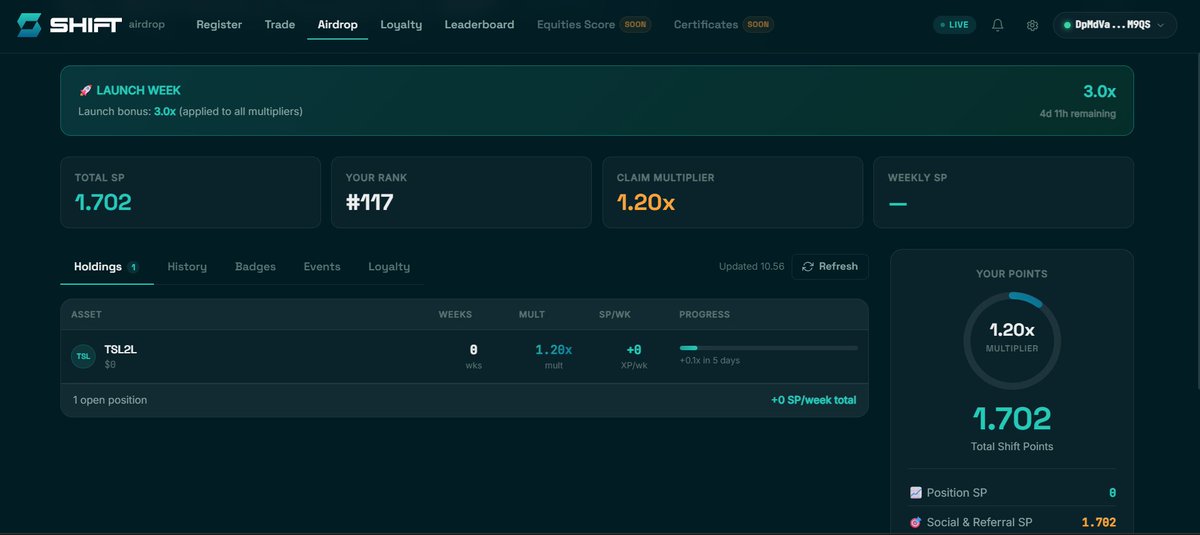
Task: Click the TSL2L asset name
Action: tap(120, 349)
